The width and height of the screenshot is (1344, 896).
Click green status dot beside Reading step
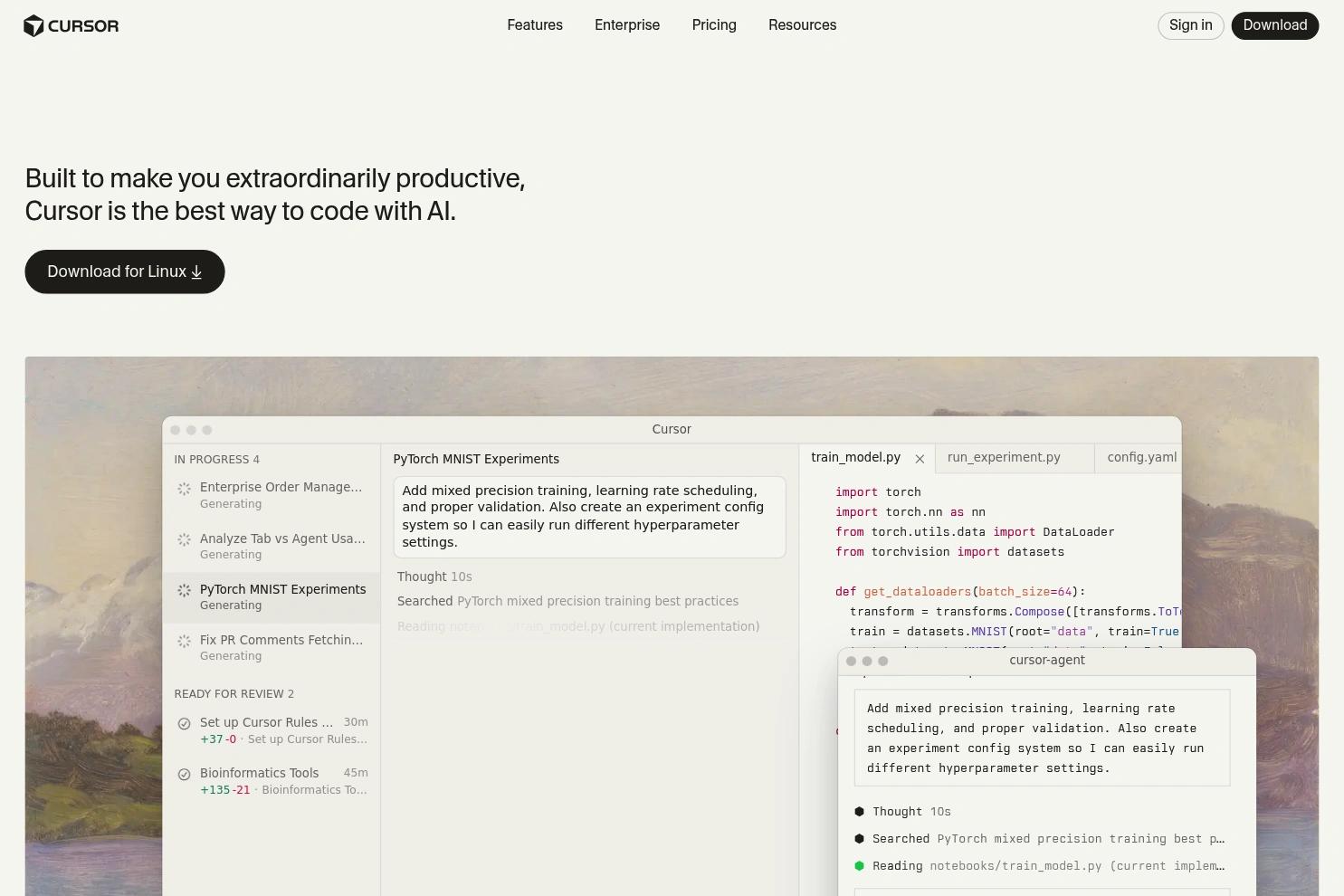[x=859, y=866]
